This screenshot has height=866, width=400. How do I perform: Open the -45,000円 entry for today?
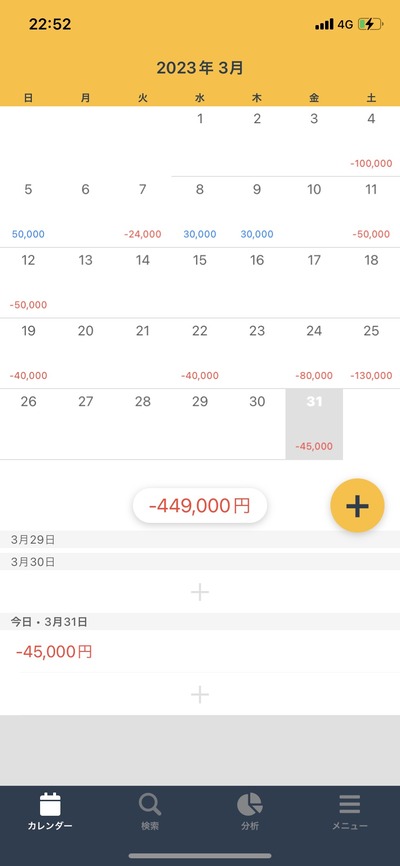click(x=200, y=652)
